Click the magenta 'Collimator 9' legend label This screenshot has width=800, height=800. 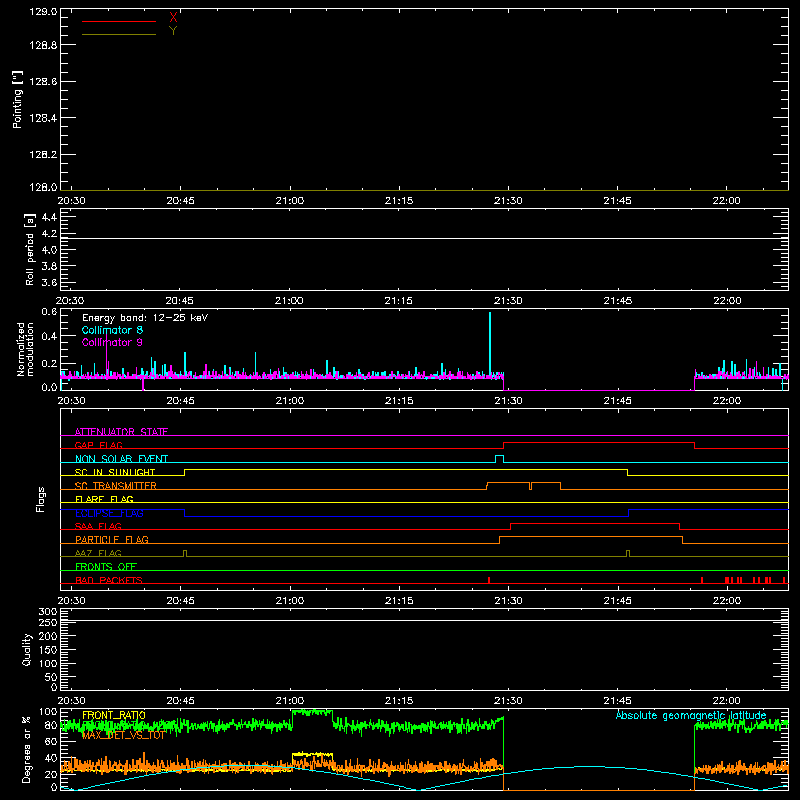tap(112, 342)
